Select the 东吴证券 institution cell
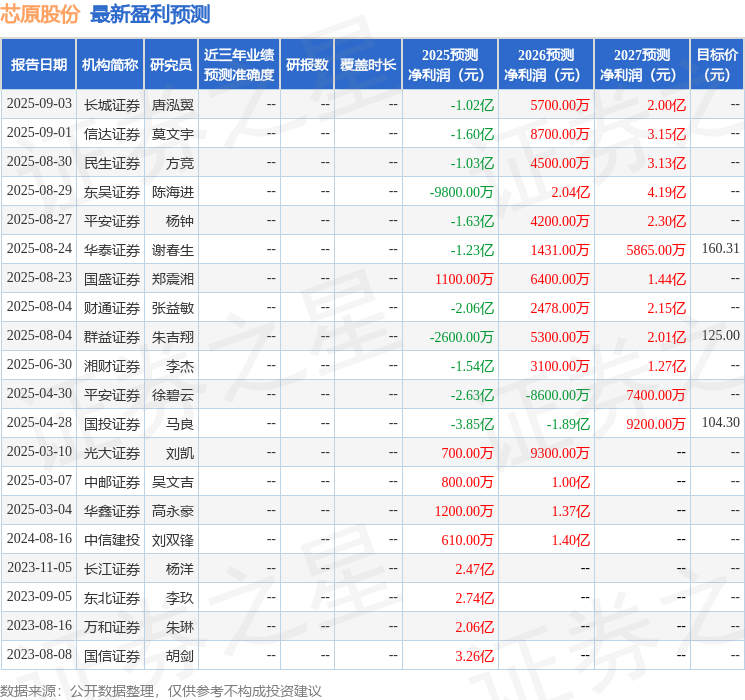745x700 pixels. click(112, 192)
